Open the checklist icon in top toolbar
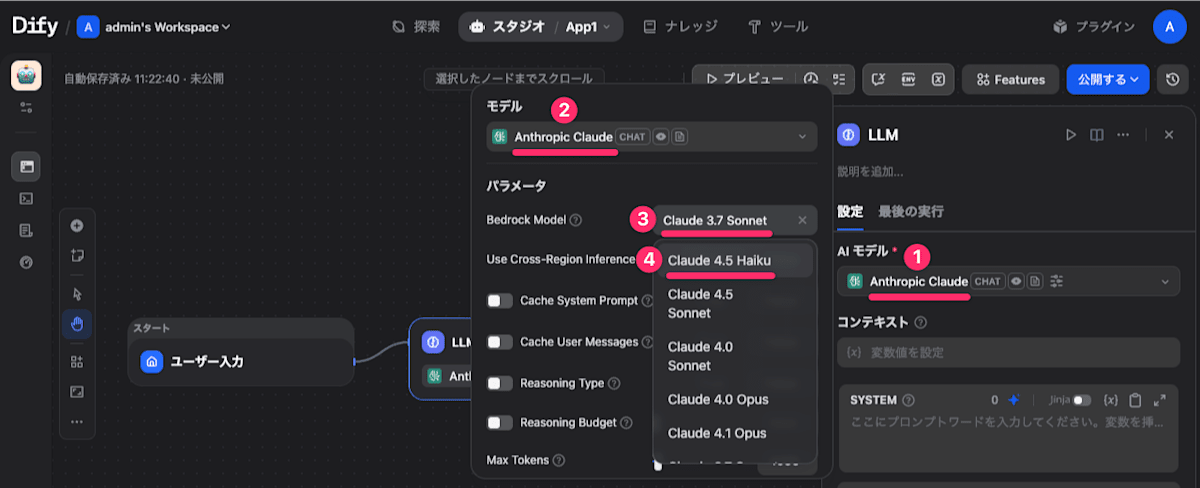1200x488 pixels. point(839,79)
